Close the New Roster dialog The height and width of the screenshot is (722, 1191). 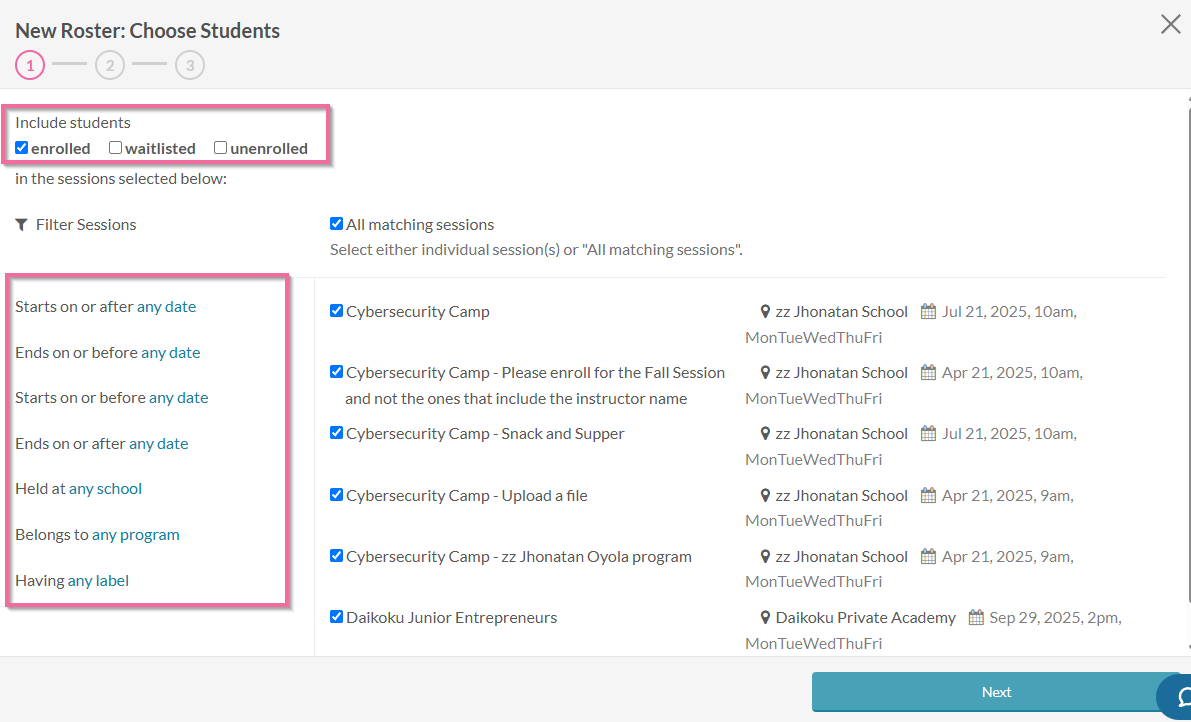[x=1170, y=24]
